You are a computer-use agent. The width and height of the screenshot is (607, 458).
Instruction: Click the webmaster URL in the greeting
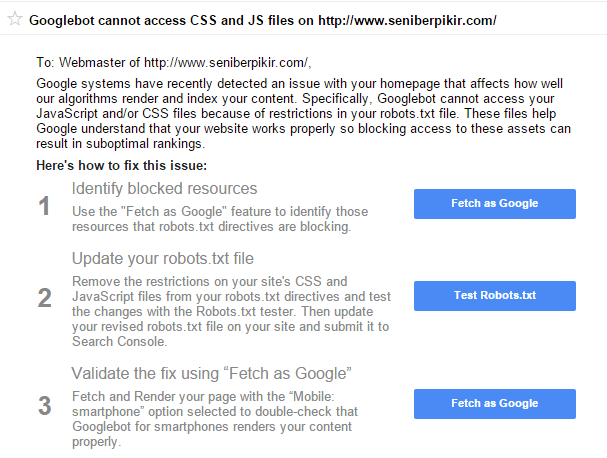tap(226, 62)
